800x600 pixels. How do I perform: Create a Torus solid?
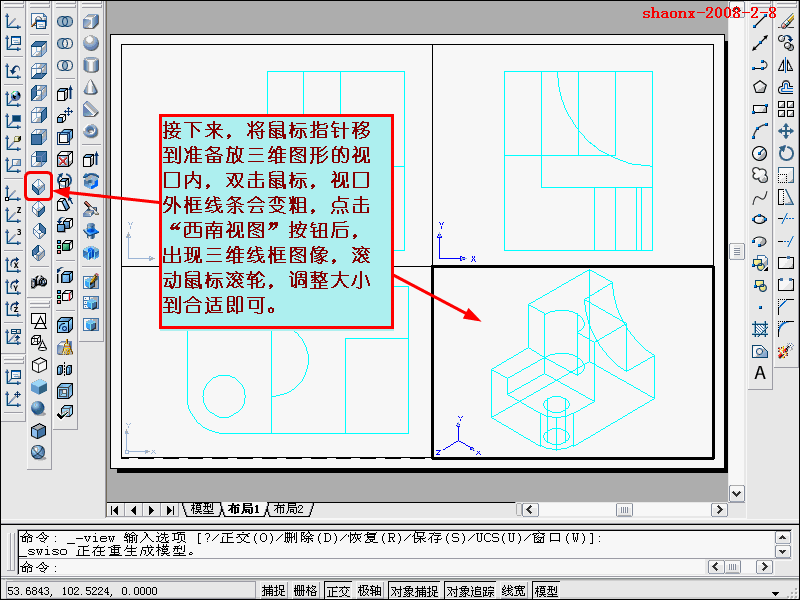pos(90,131)
